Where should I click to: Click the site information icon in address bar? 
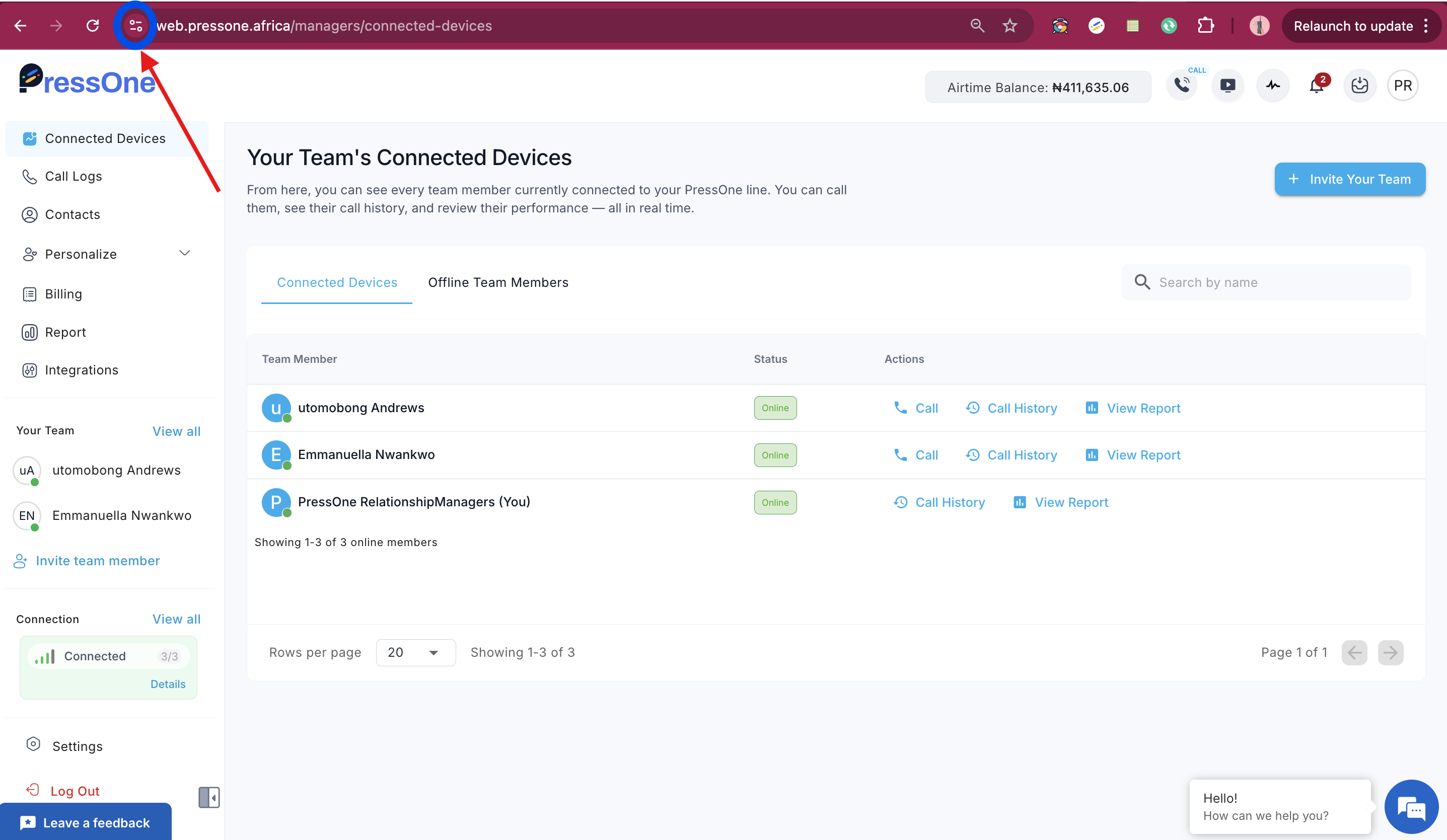click(135, 26)
